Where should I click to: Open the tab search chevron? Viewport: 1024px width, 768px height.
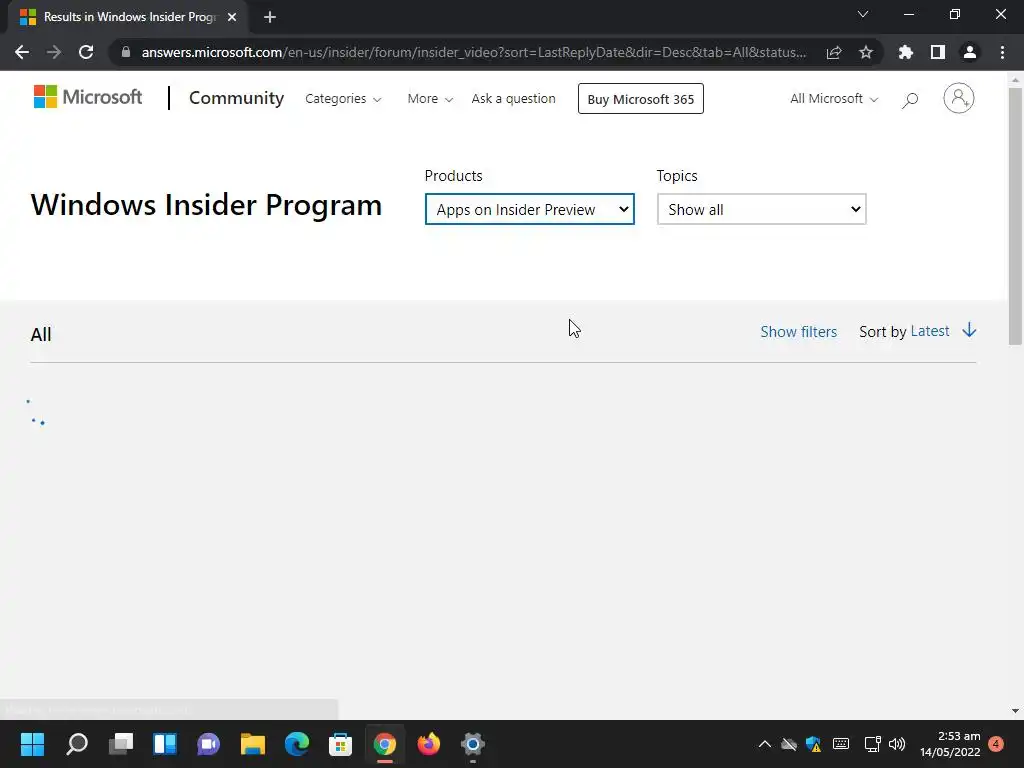coord(863,14)
